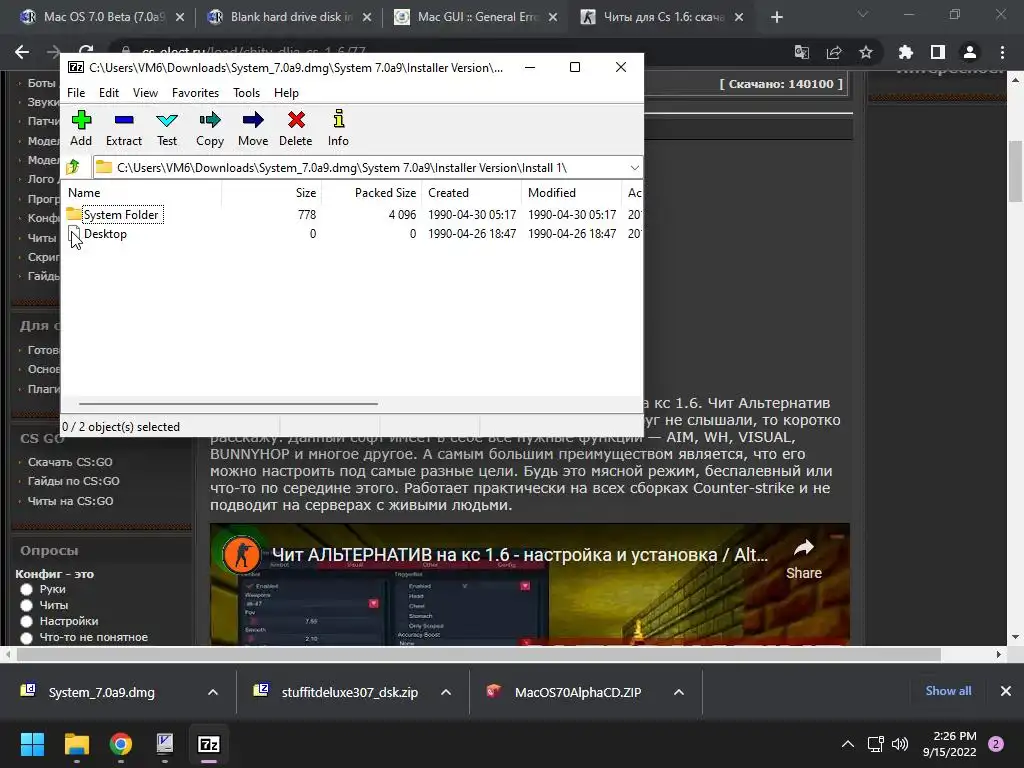Open the notification center badge

996,744
